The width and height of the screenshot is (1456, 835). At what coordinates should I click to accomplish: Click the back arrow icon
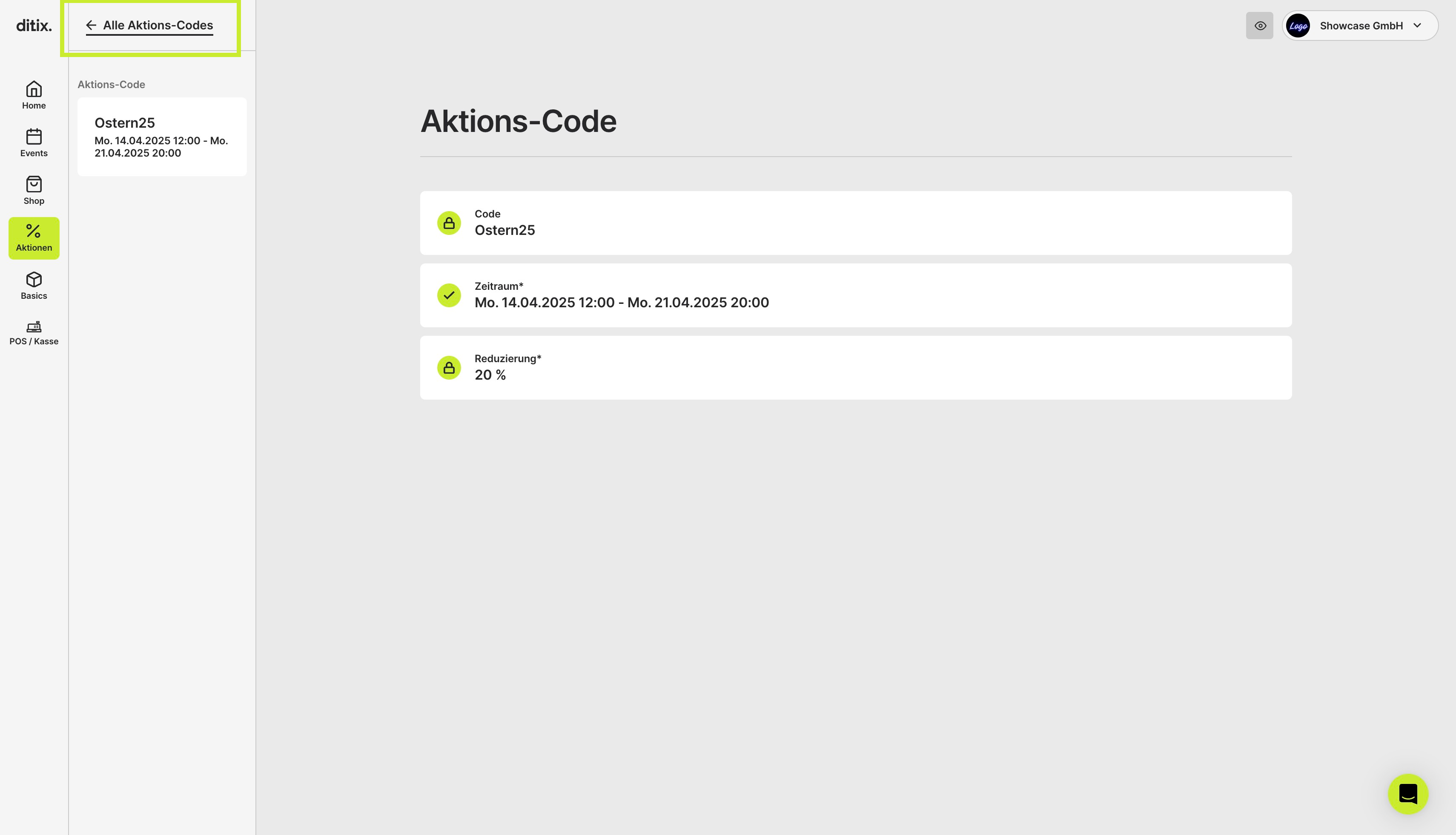(x=91, y=25)
